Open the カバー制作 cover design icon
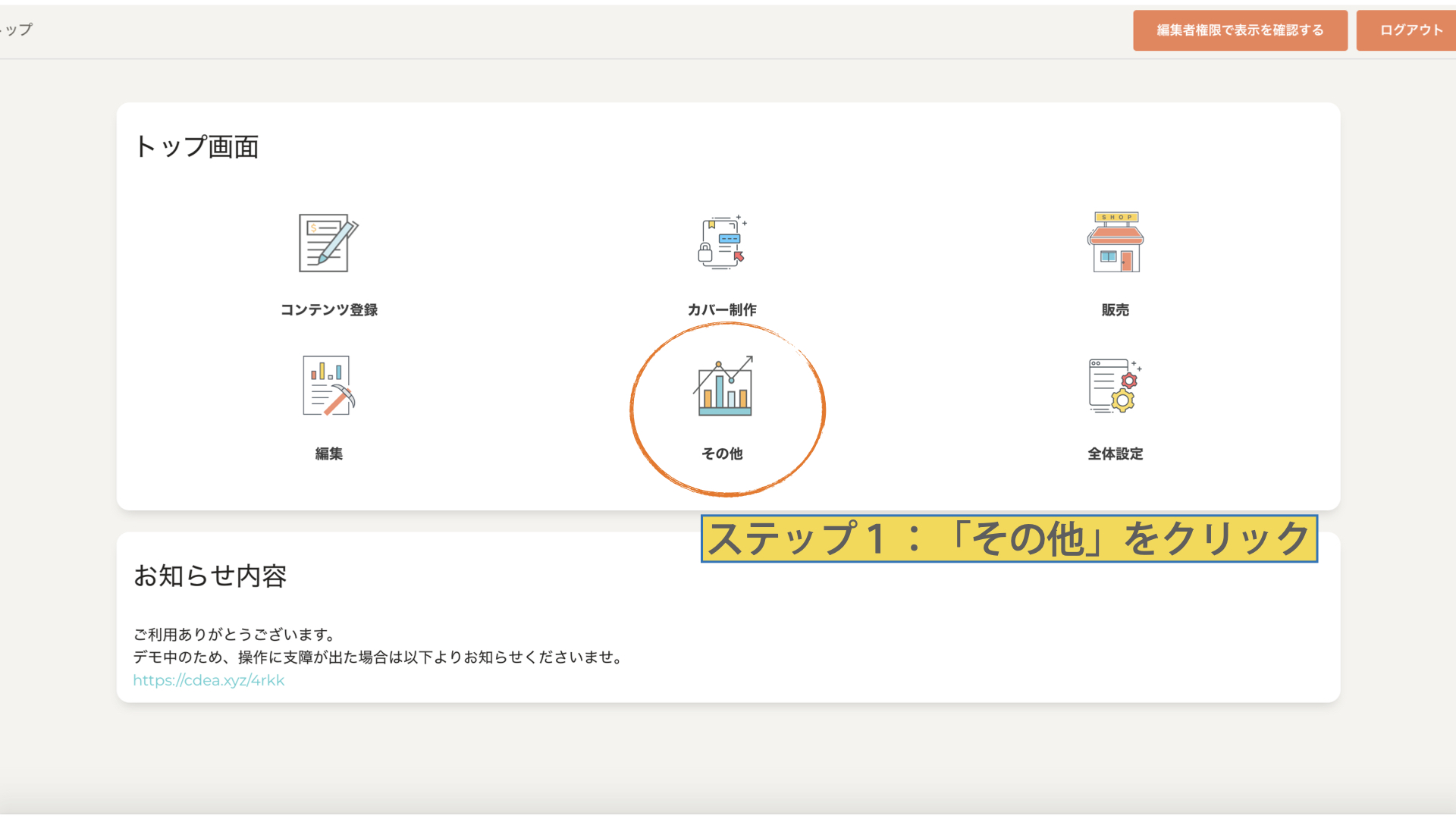 pyautogui.click(x=722, y=243)
